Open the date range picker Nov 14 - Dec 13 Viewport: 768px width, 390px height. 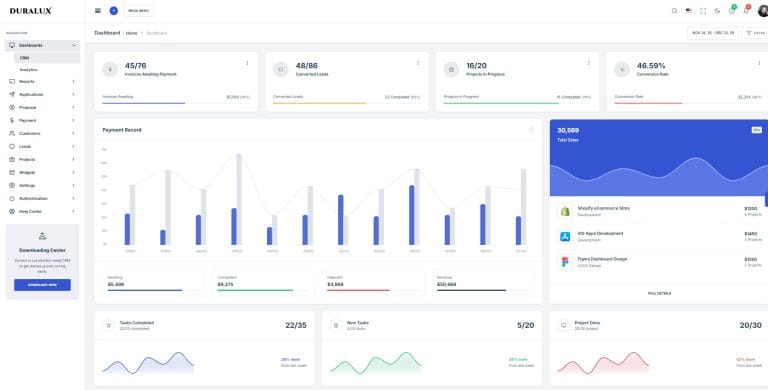pyautogui.click(x=713, y=33)
